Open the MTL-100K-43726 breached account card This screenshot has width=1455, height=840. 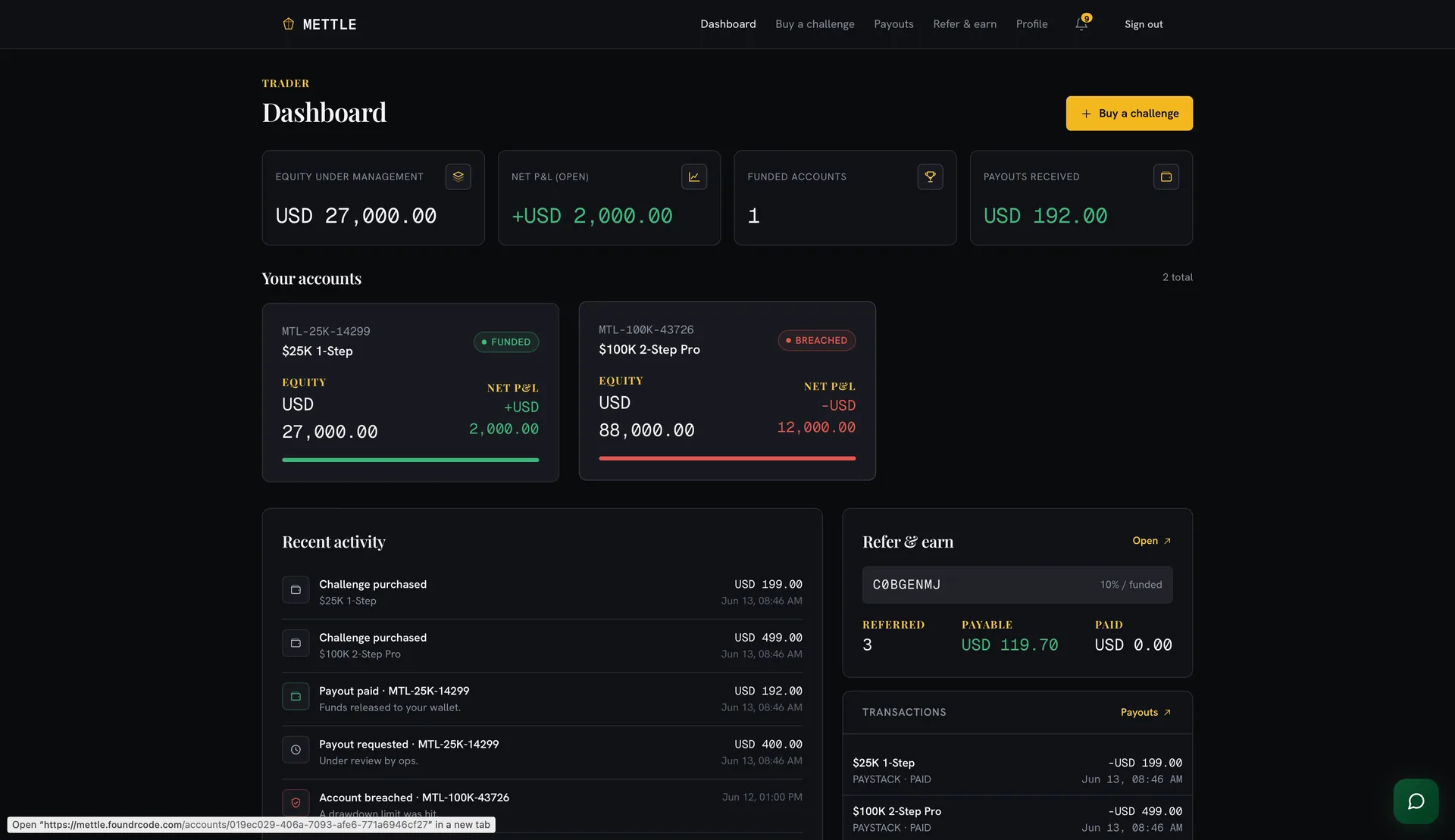pos(727,391)
